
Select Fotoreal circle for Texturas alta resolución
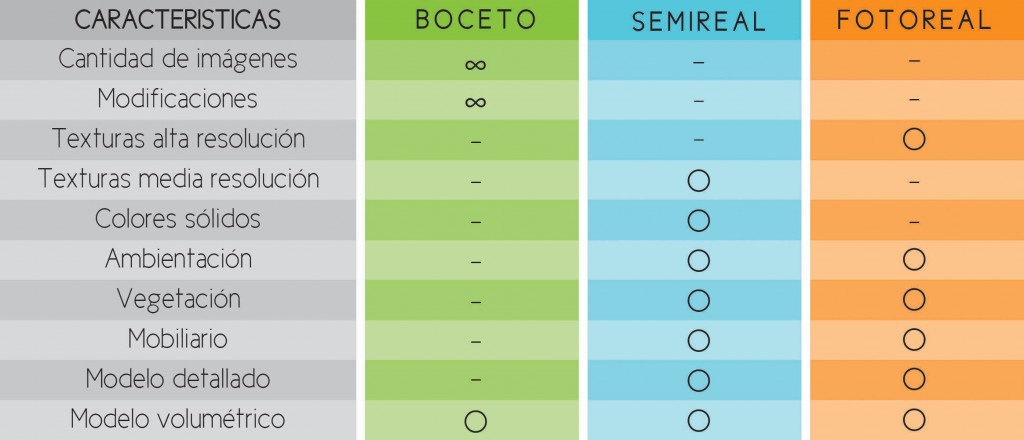click(x=914, y=140)
